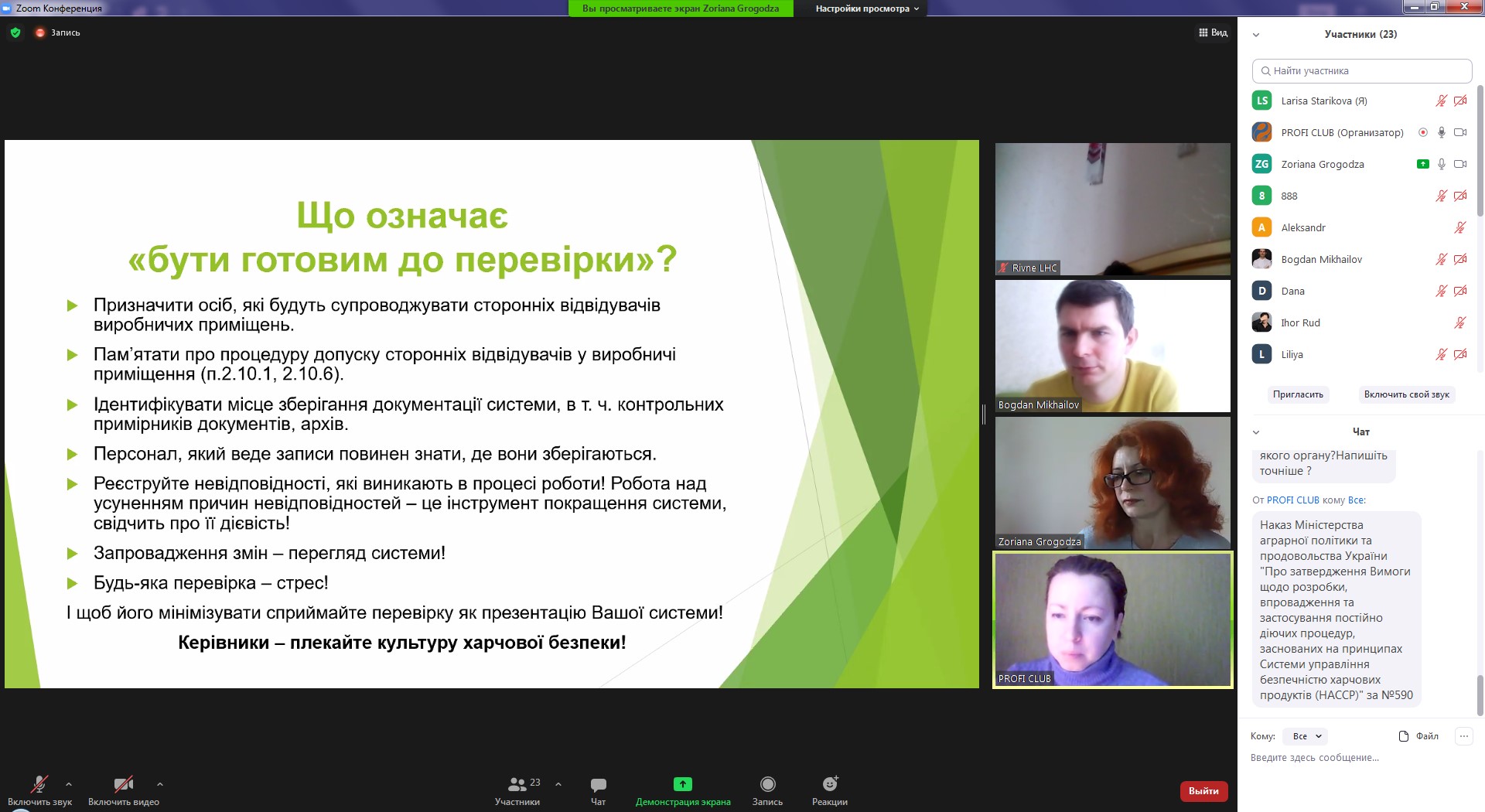
Task: Click Демонстрация экрана share screen icon
Action: point(683,784)
